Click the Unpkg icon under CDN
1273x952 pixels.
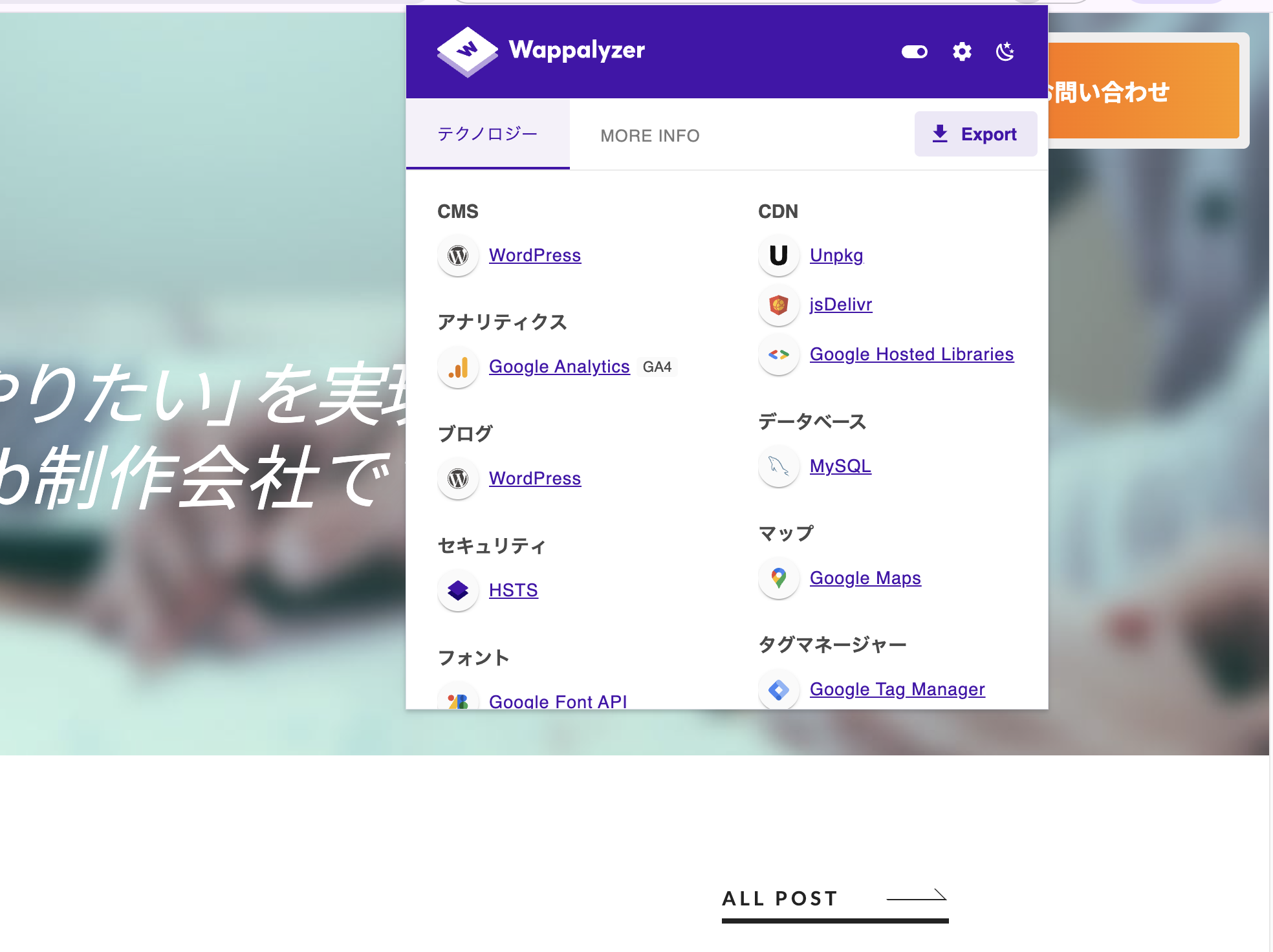[778, 255]
